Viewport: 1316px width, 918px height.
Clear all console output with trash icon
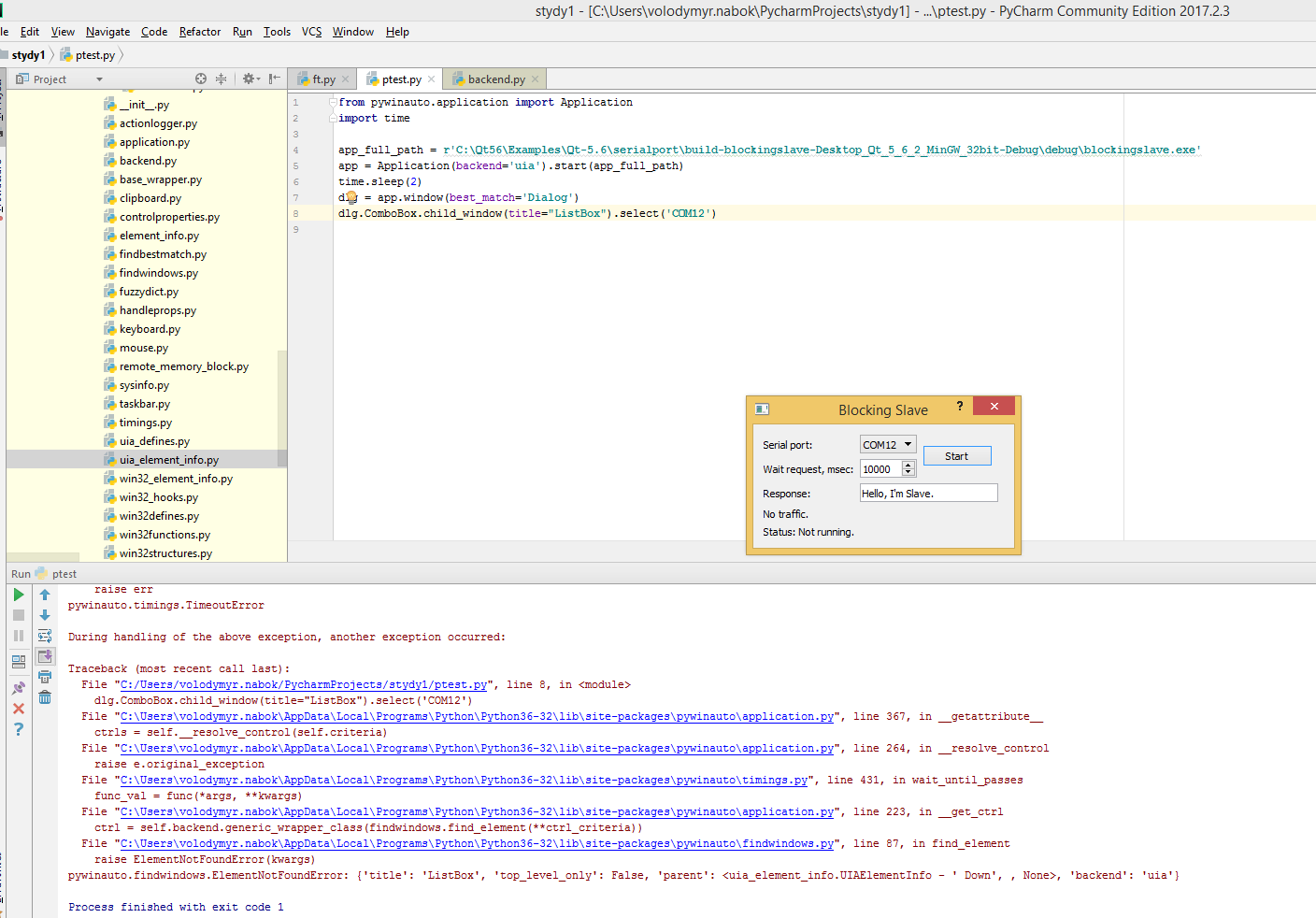coord(44,696)
